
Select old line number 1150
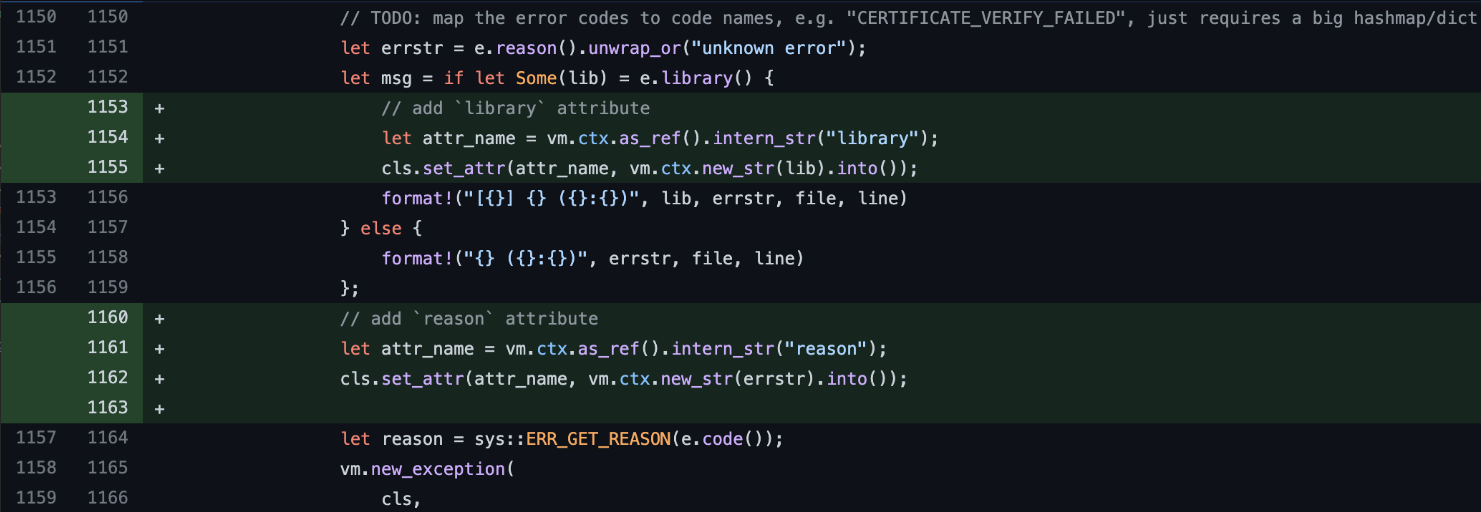pyautogui.click(x=36, y=17)
